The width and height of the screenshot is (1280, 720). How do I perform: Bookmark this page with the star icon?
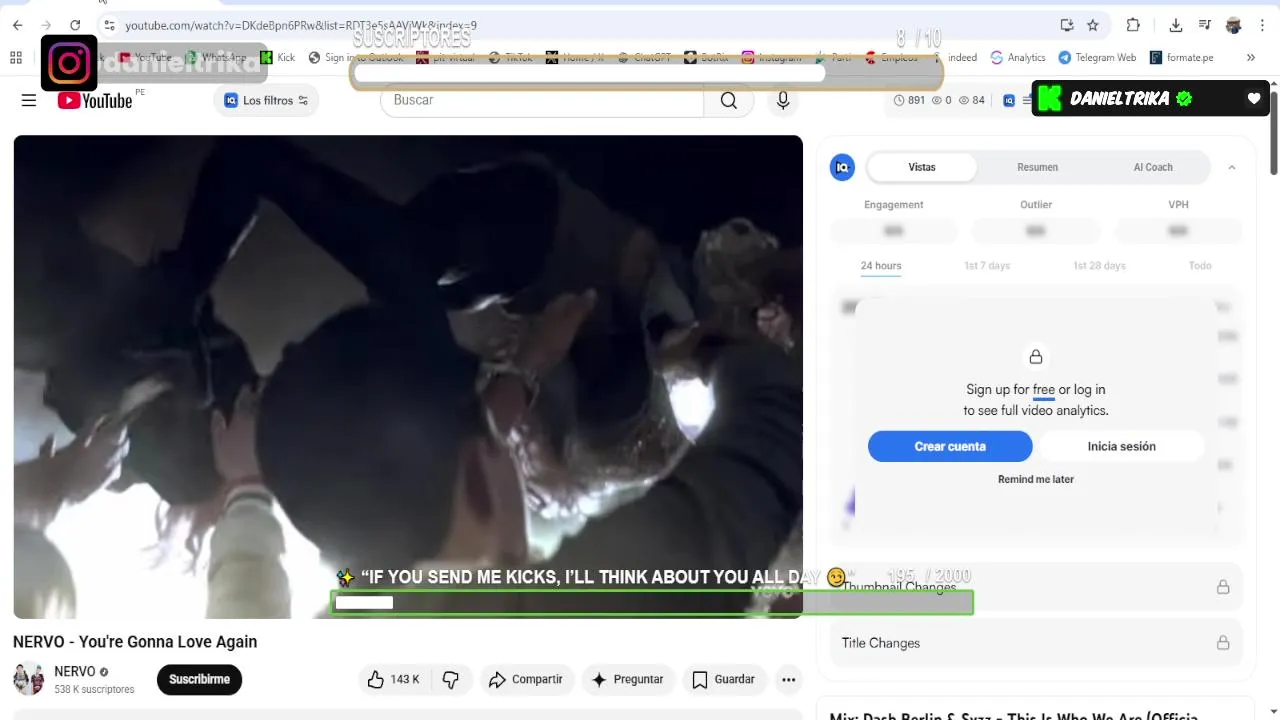click(x=1093, y=25)
